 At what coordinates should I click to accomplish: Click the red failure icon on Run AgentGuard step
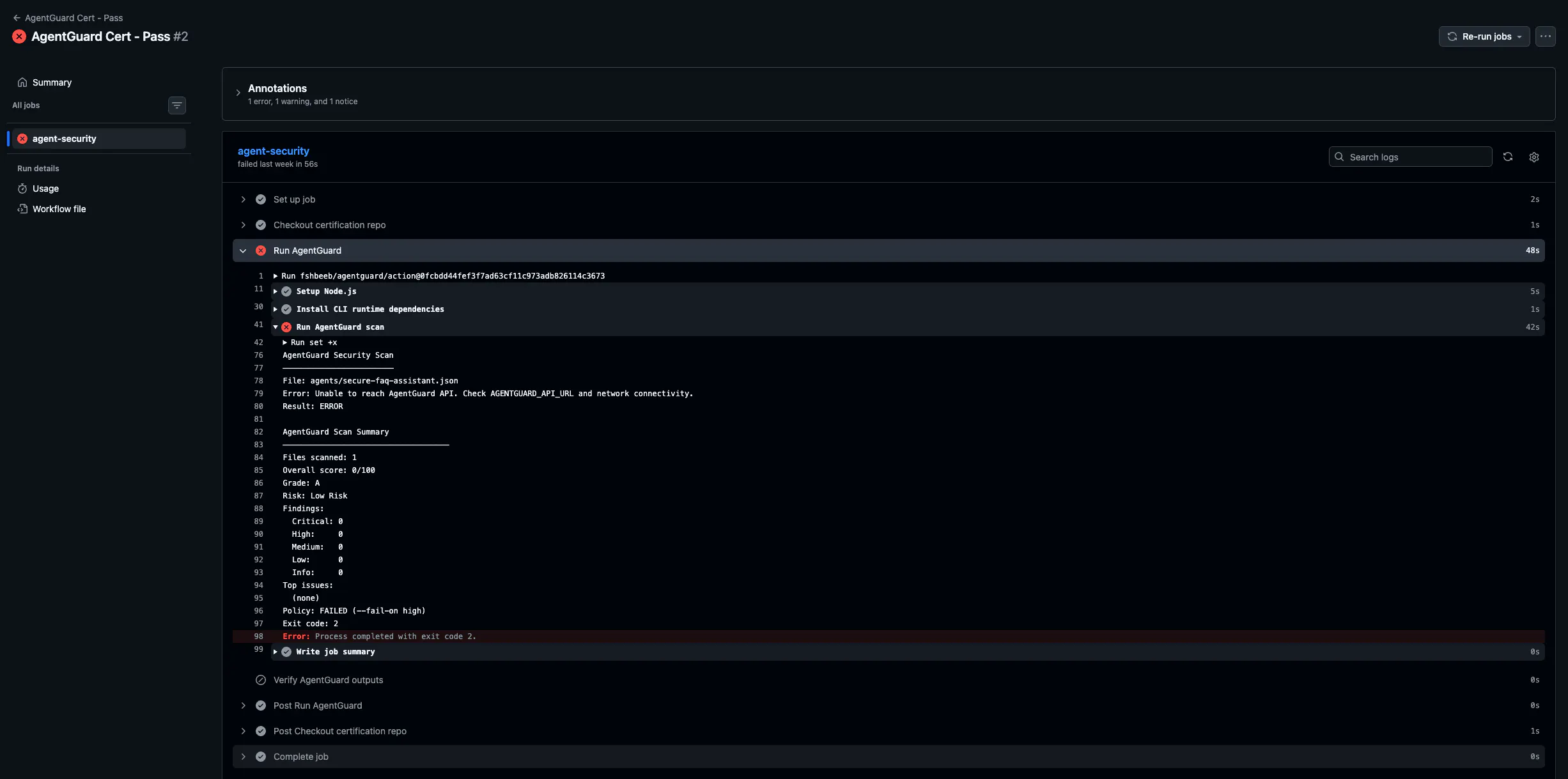261,251
